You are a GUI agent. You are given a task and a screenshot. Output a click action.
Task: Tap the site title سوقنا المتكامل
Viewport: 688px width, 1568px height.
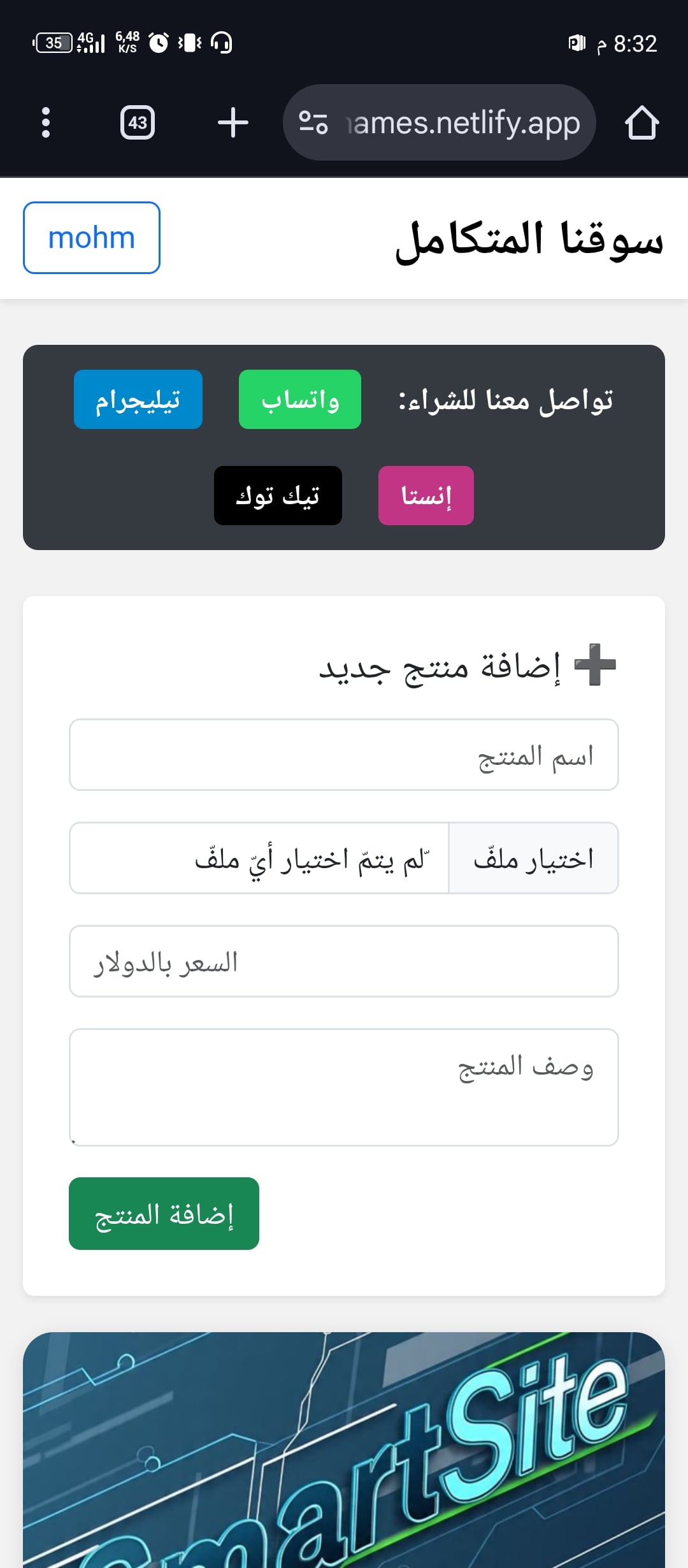coord(529,239)
